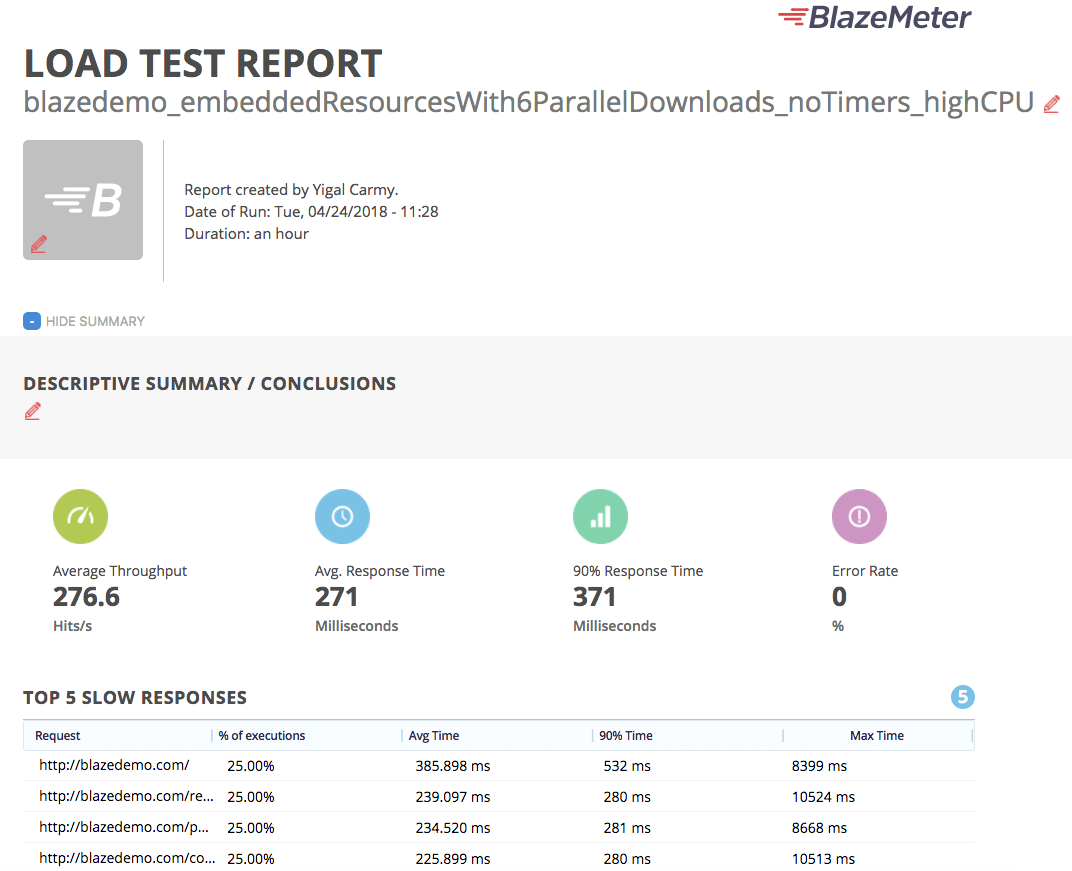The width and height of the screenshot is (1072, 871).
Task: Click the 371 ninety-percent response time value
Action: pyautogui.click(x=594, y=597)
